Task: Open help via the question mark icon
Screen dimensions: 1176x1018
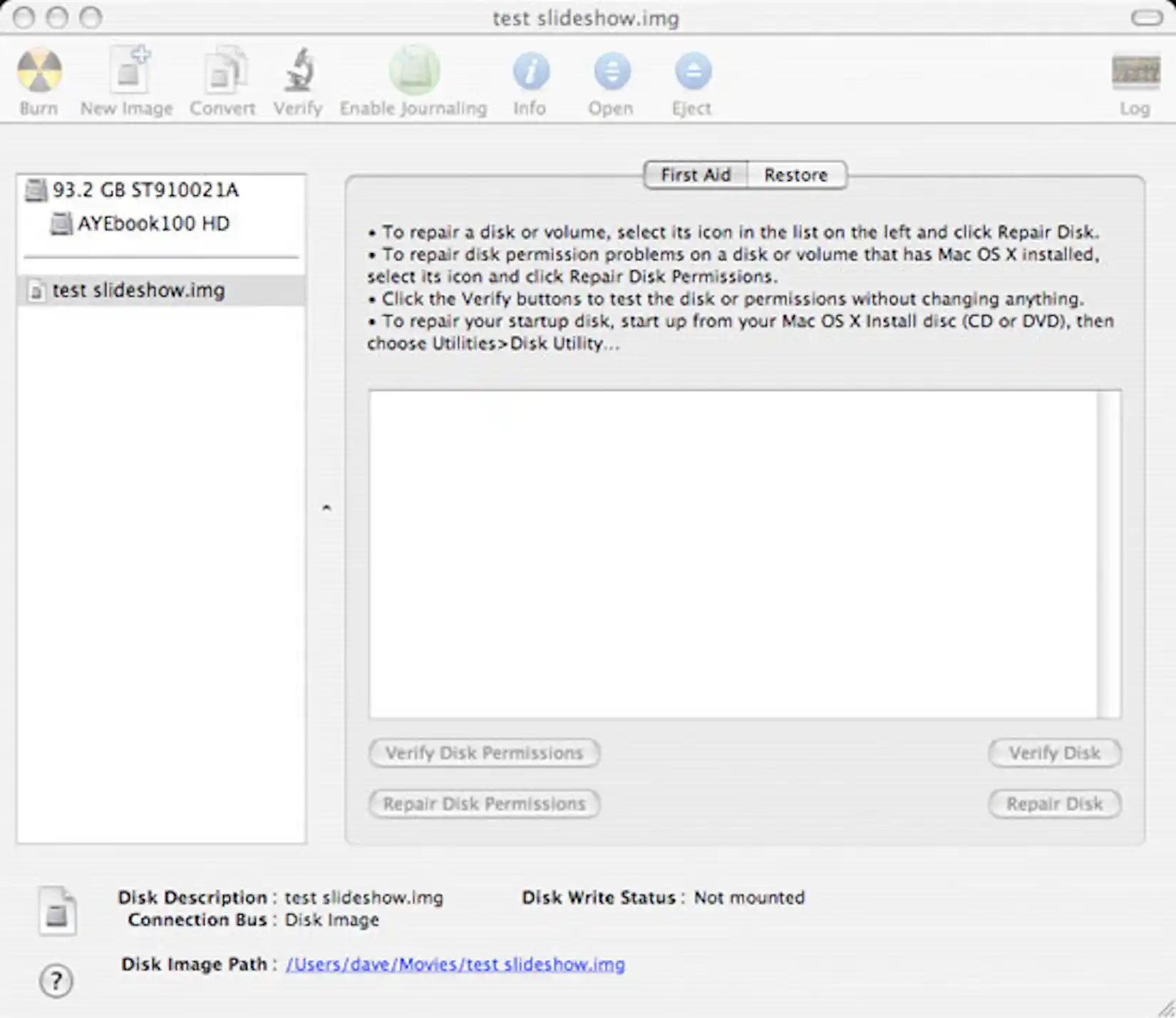Action: tap(56, 980)
